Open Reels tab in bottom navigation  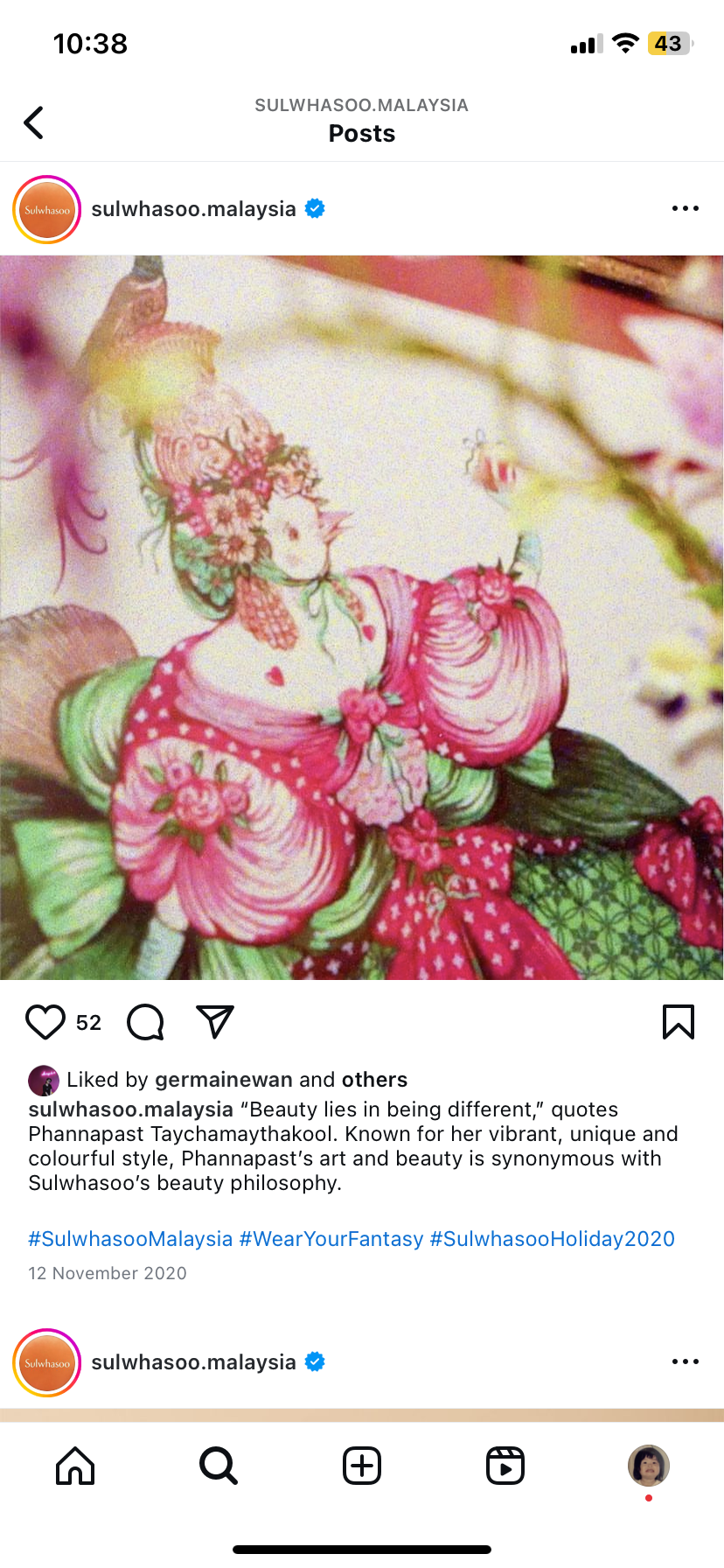[x=505, y=1466]
